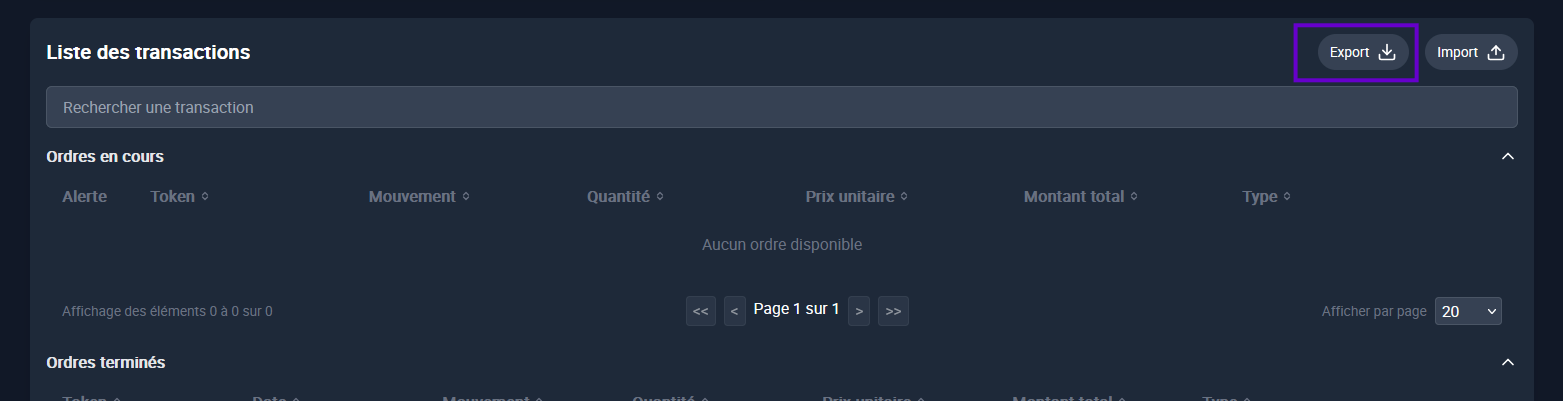Sort Ordres en cours by Type
Image resolution: width=1563 pixels, height=401 pixels.
(x=1266, y=196)
